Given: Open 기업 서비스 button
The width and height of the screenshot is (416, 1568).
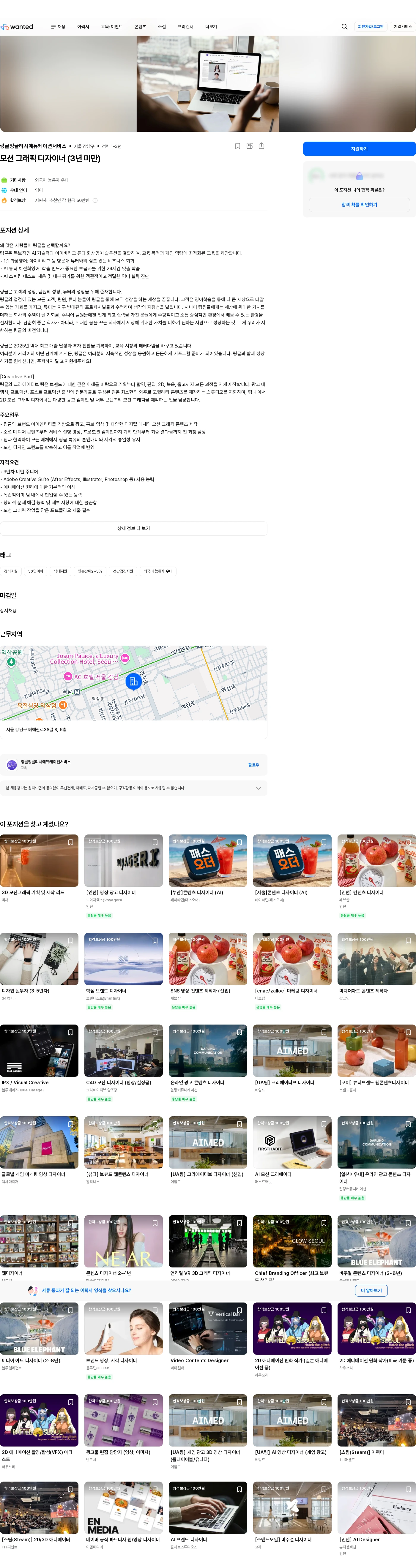Looking at the screenshot, I should [x=403, y=27].
